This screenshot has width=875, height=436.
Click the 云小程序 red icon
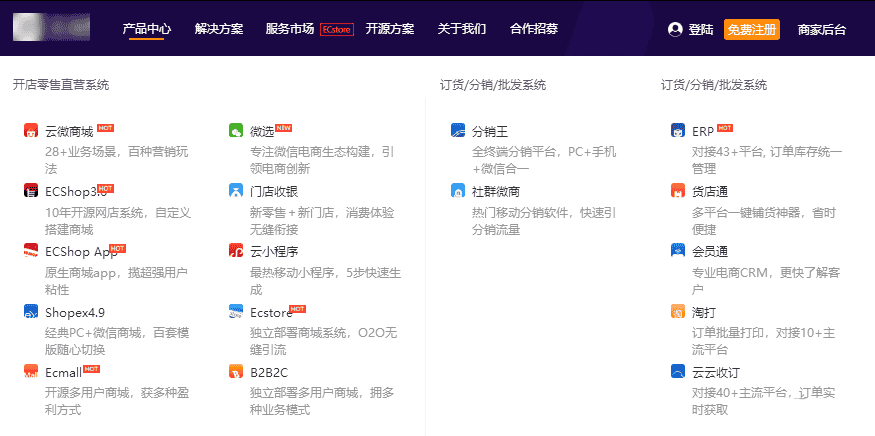pos(236,251)
